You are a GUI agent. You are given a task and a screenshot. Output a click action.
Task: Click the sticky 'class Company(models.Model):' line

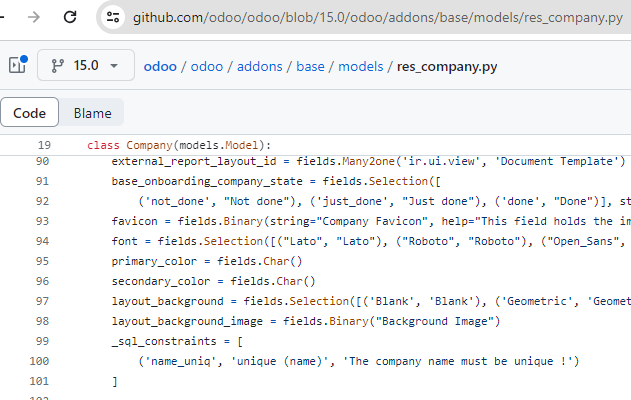(179, 145)
